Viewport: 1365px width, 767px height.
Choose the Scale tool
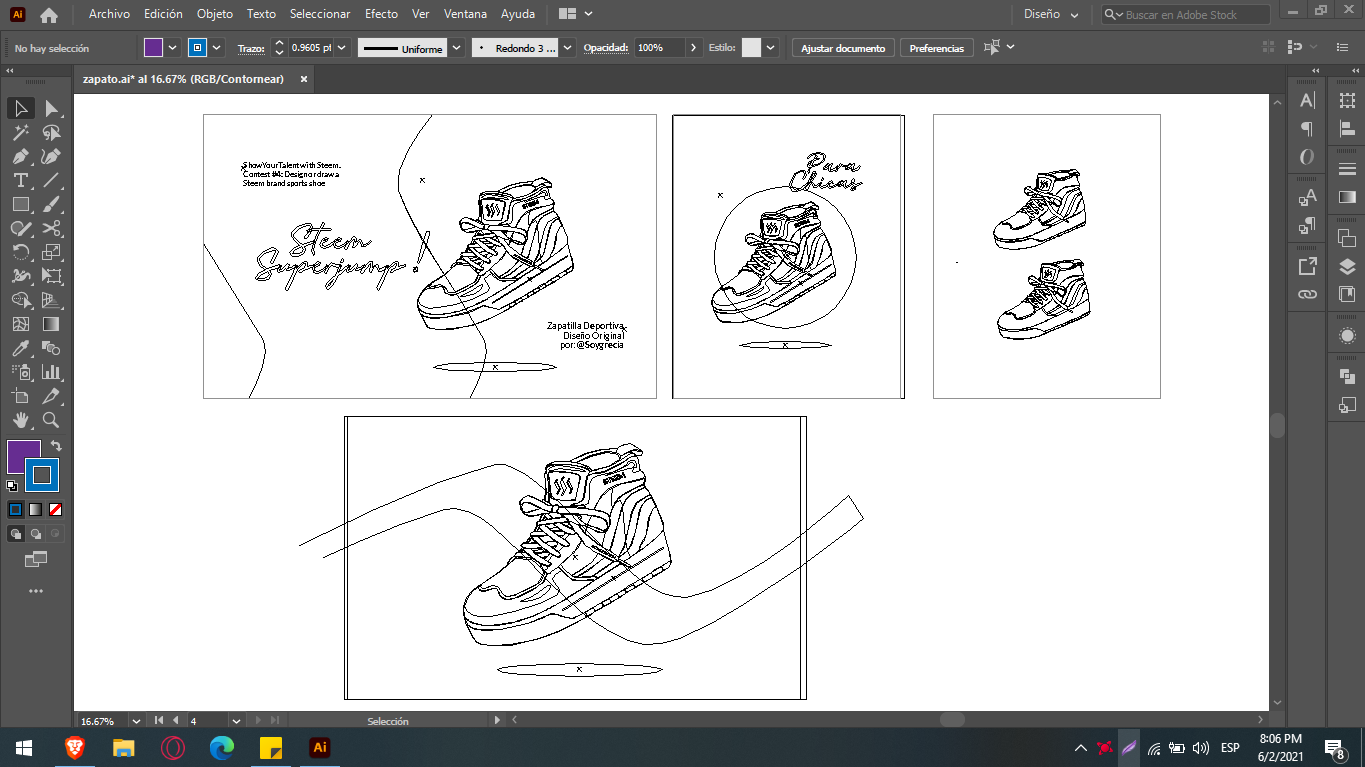point(52,252)
